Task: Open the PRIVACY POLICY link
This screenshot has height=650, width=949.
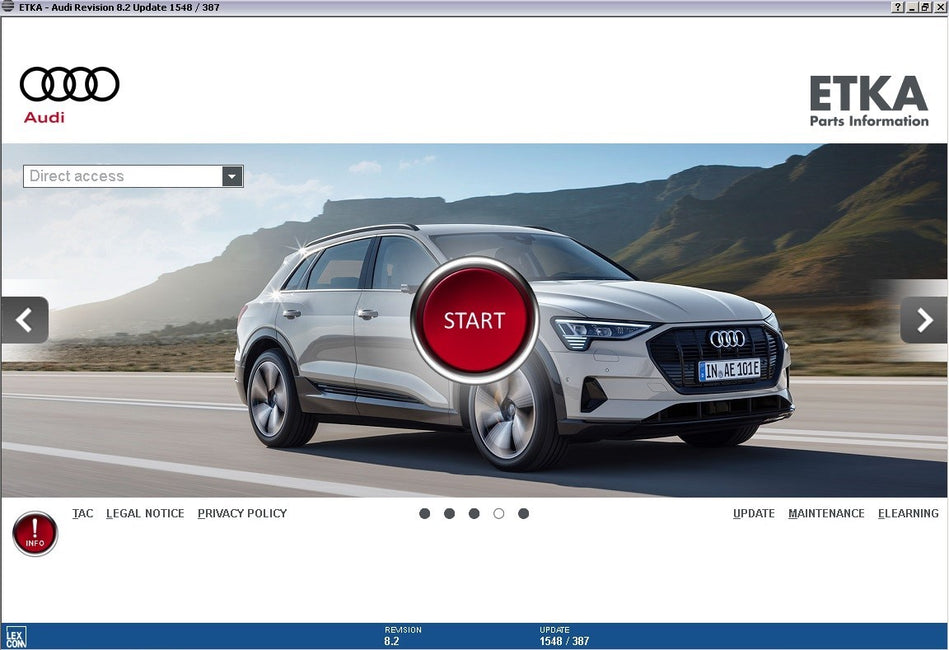Action: point(242,513)
